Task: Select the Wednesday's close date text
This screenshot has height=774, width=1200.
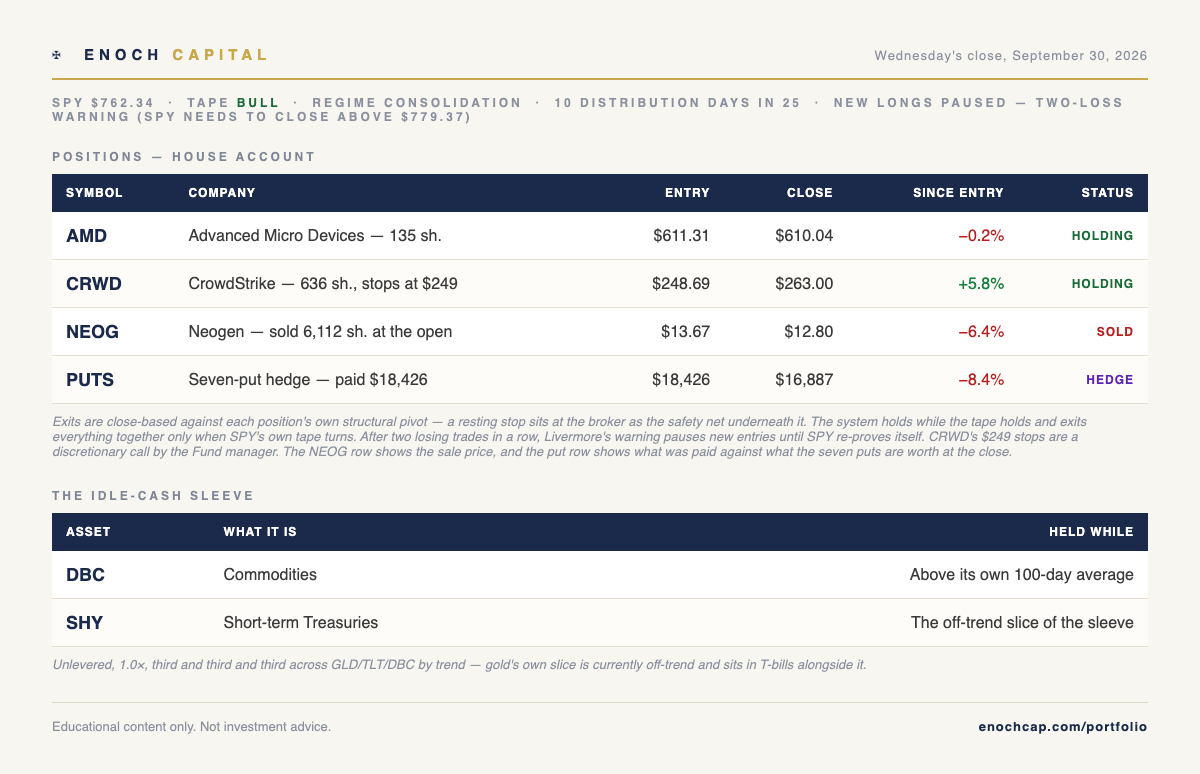Action: coord(1011,56)
